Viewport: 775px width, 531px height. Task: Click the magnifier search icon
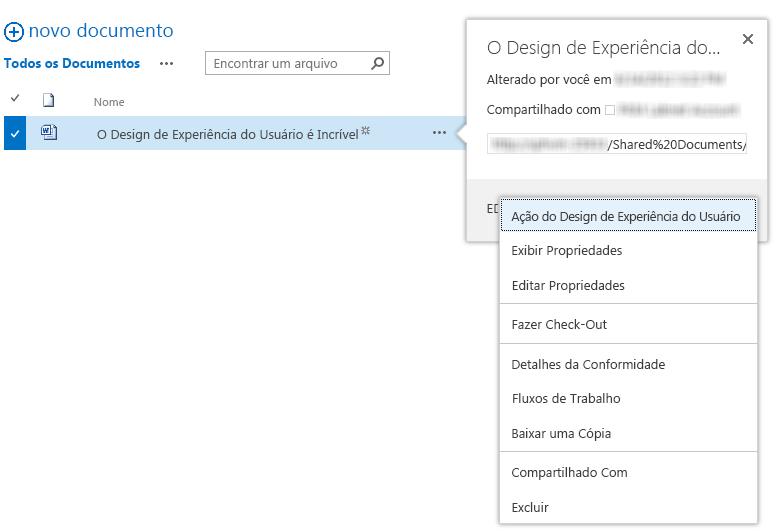378,63
